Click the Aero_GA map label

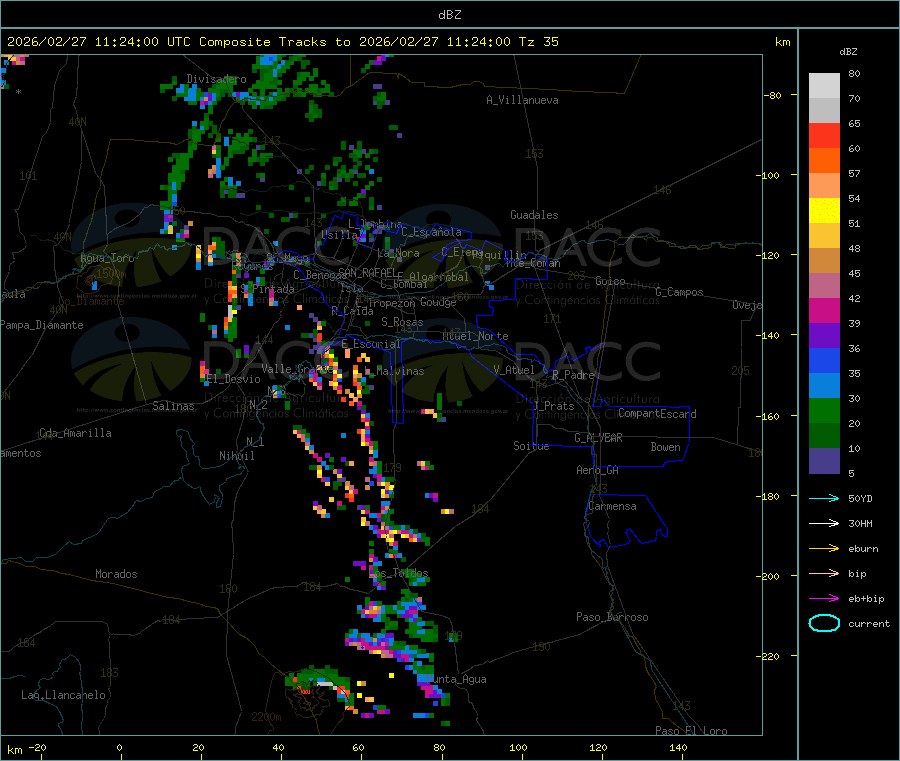[597, 470]
